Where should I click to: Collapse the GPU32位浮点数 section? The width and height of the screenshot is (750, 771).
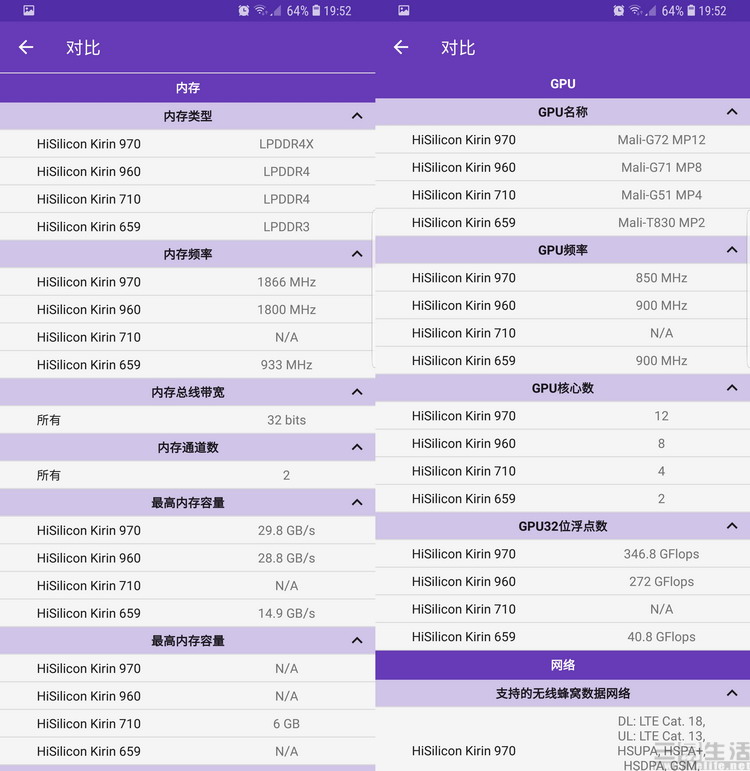point(732,526)
